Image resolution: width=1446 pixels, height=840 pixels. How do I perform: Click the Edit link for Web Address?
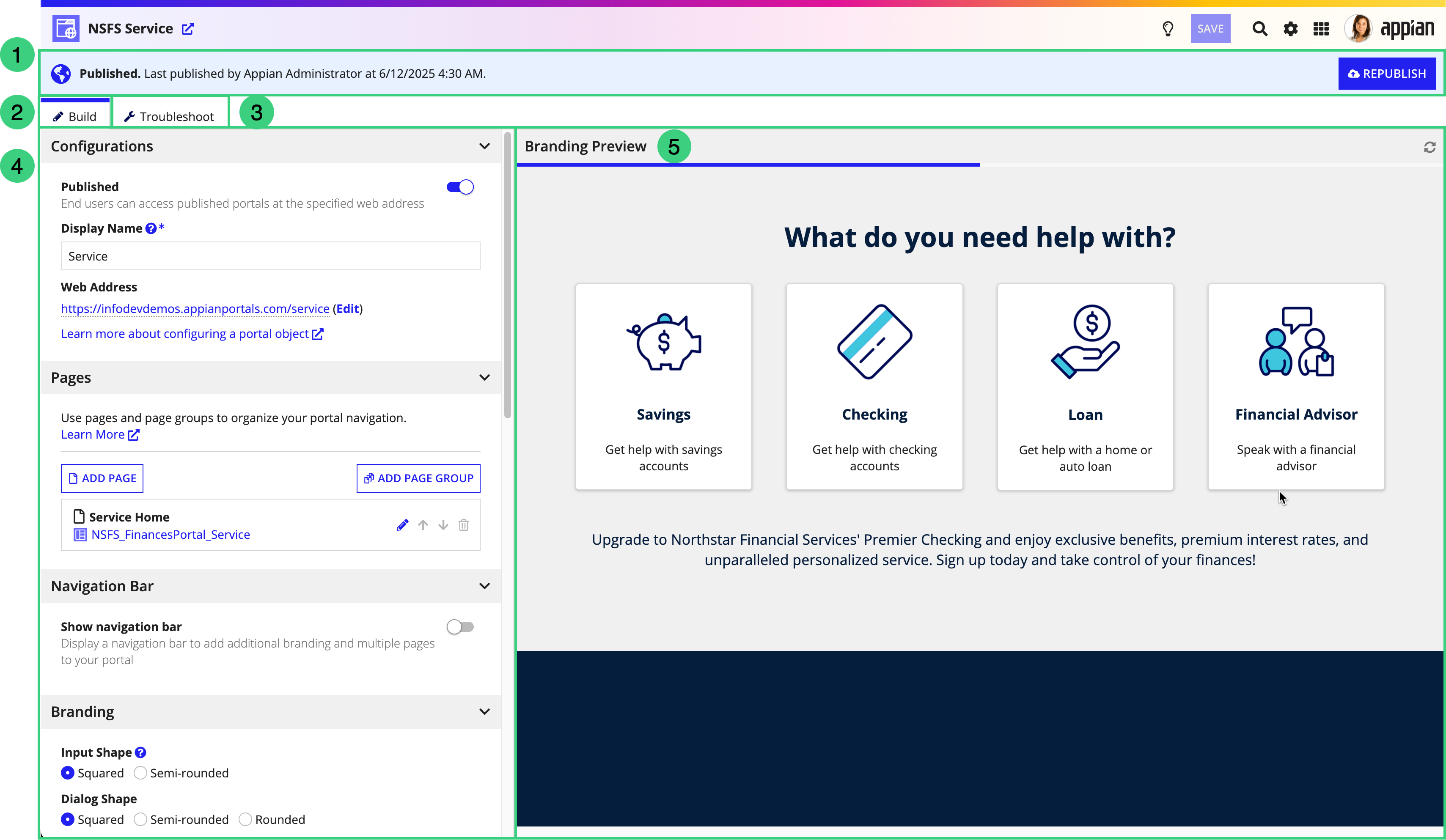pos(348,309)
